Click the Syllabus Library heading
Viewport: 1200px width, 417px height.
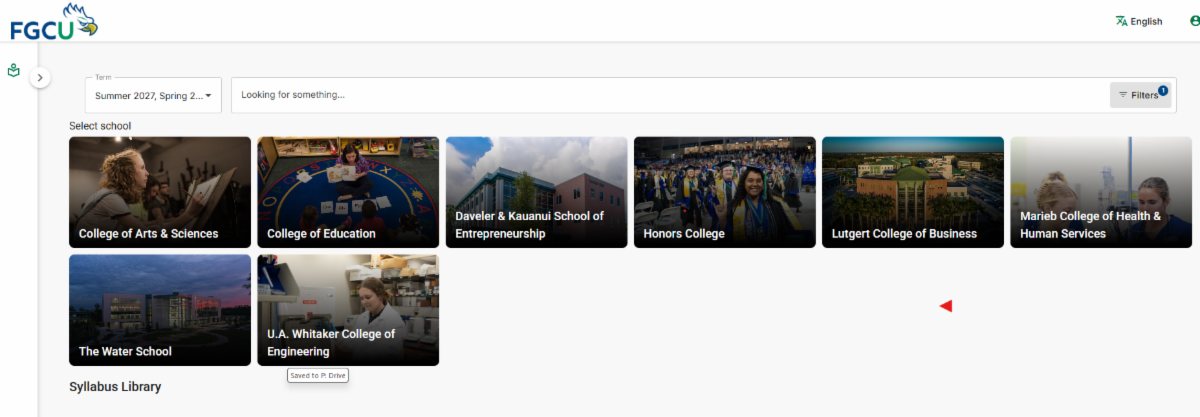click(115, 386)
